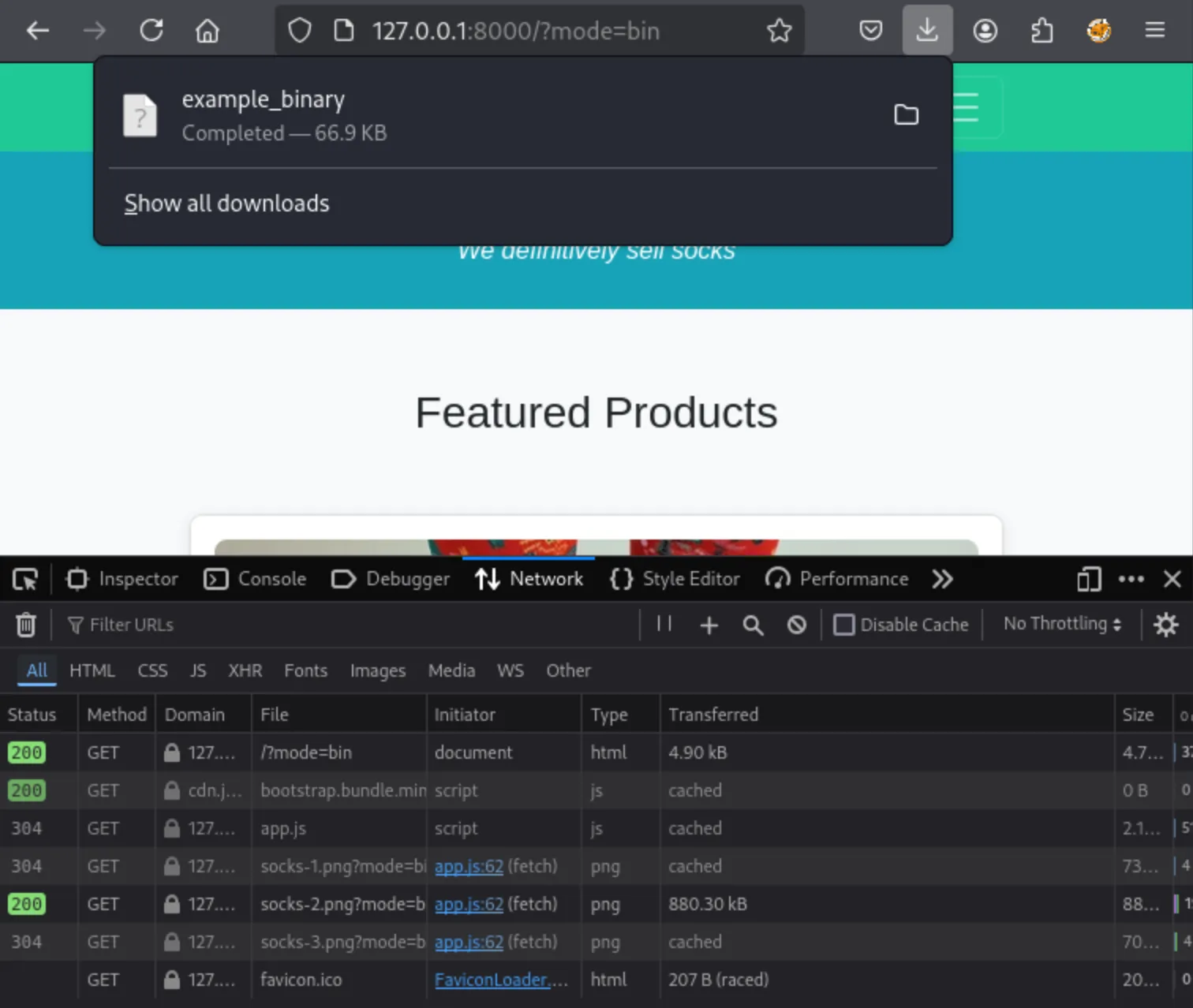Open the No Throttling dropdown
The height and width of the screenshot is (1008, 1193).
tap(1060, 624)
